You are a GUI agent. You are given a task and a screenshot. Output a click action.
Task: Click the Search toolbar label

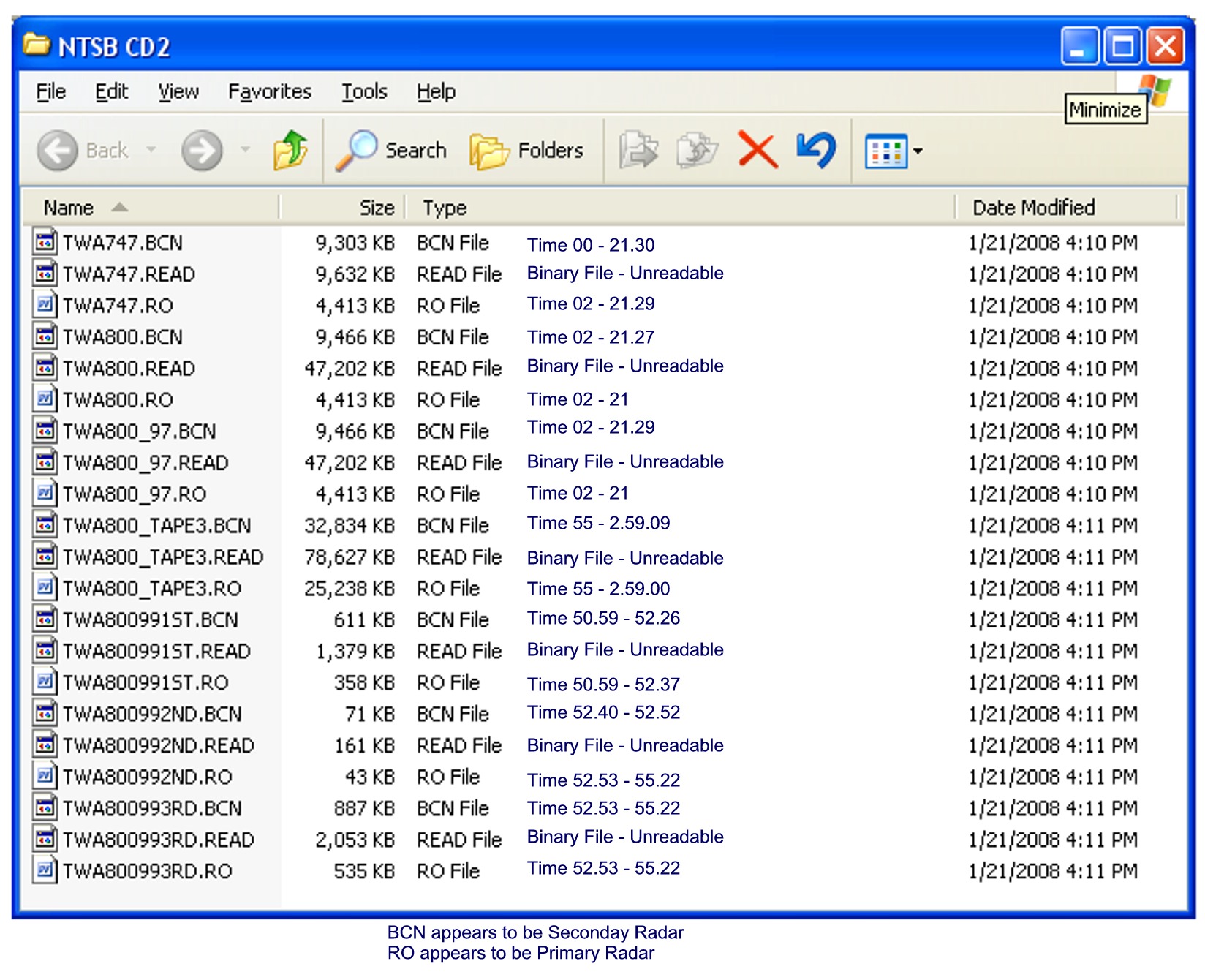[x=415, y=151]
